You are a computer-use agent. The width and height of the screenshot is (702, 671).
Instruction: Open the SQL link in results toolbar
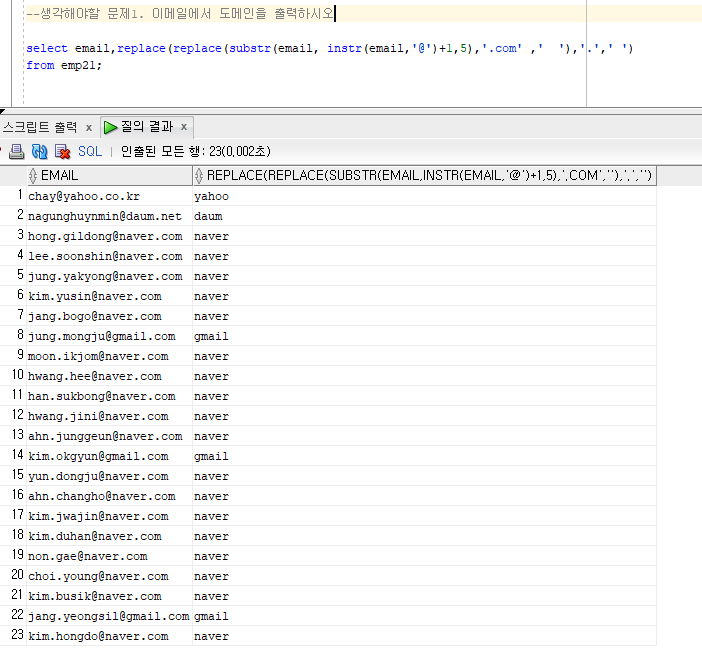90,151
